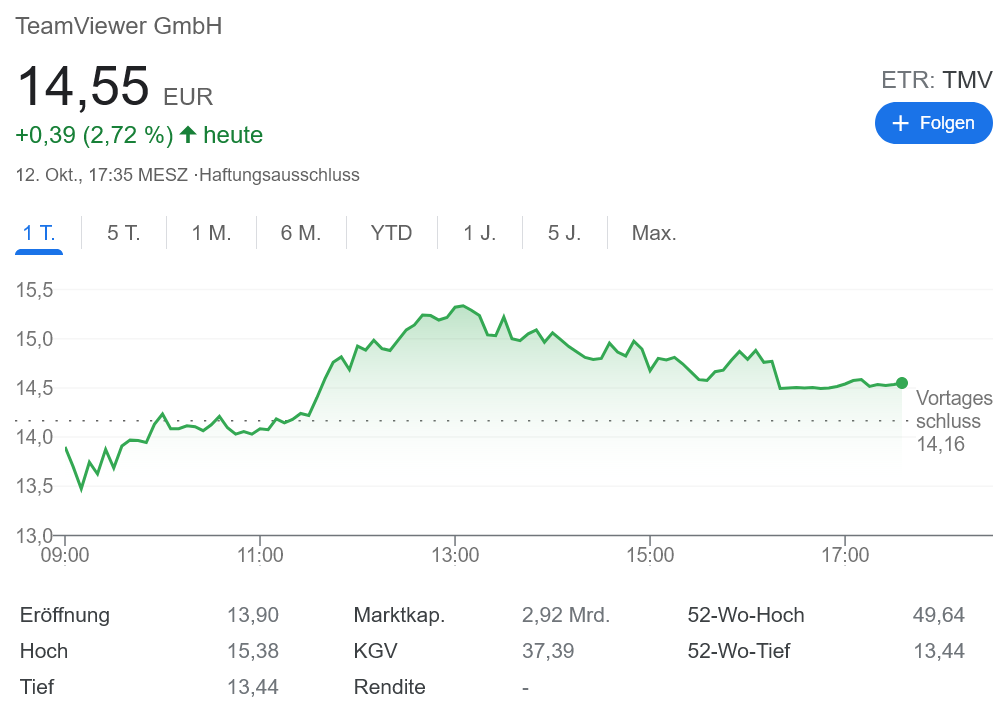Click the ETR: TMV ticker symbol
993x725 pixels.
pos(936,80)
